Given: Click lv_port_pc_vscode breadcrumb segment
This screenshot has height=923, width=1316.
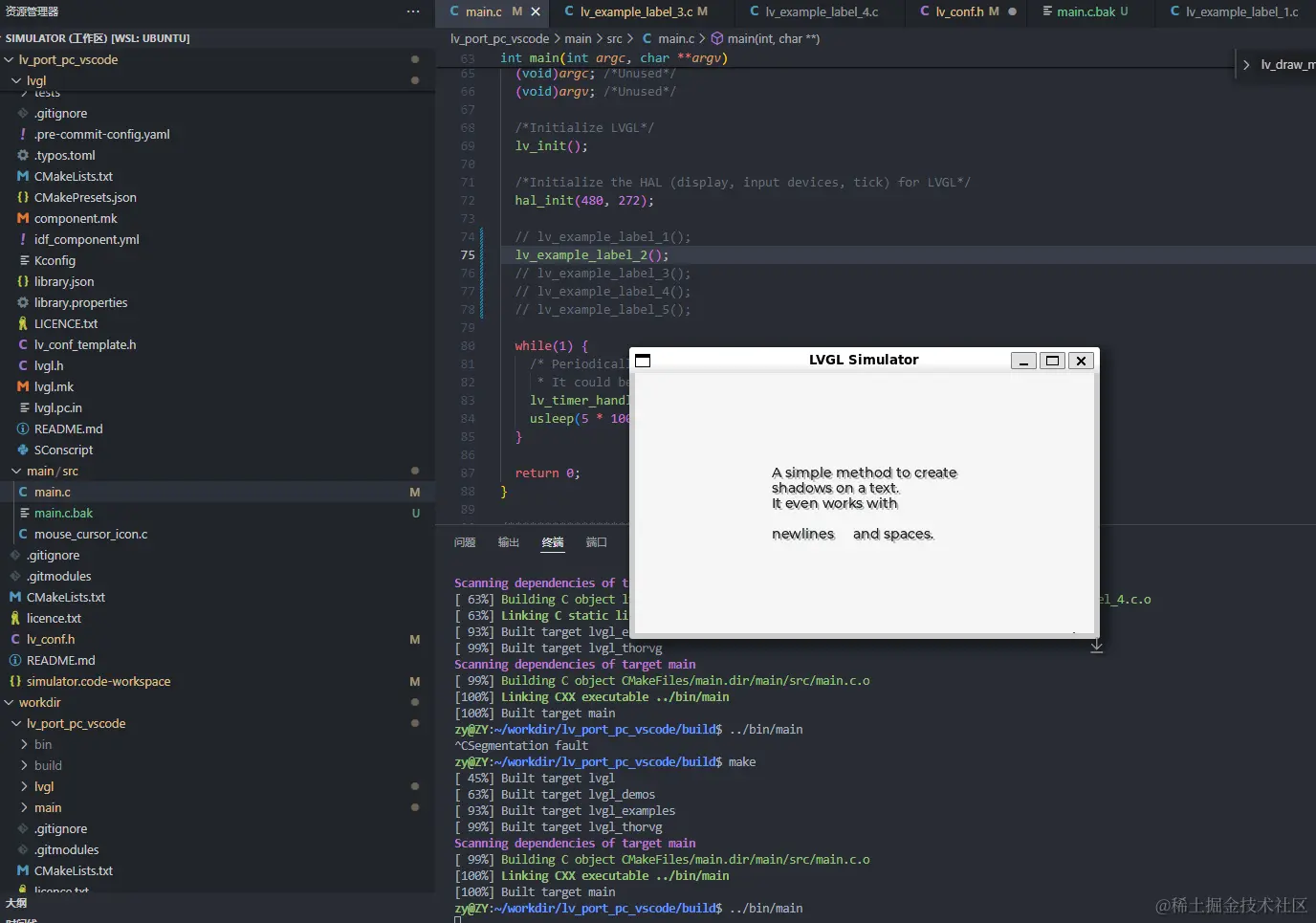Looking at the screenshot, I should tap(499, 39).
